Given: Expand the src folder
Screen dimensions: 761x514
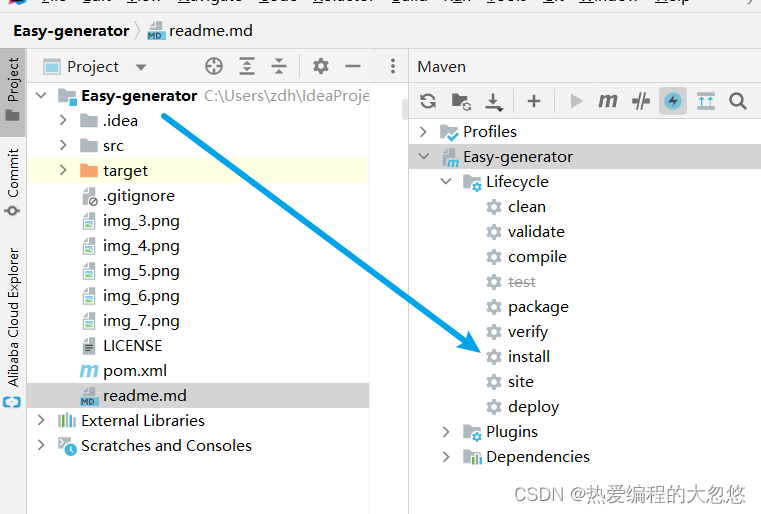Looking at the screenshot, I should [x=63, y=145].
